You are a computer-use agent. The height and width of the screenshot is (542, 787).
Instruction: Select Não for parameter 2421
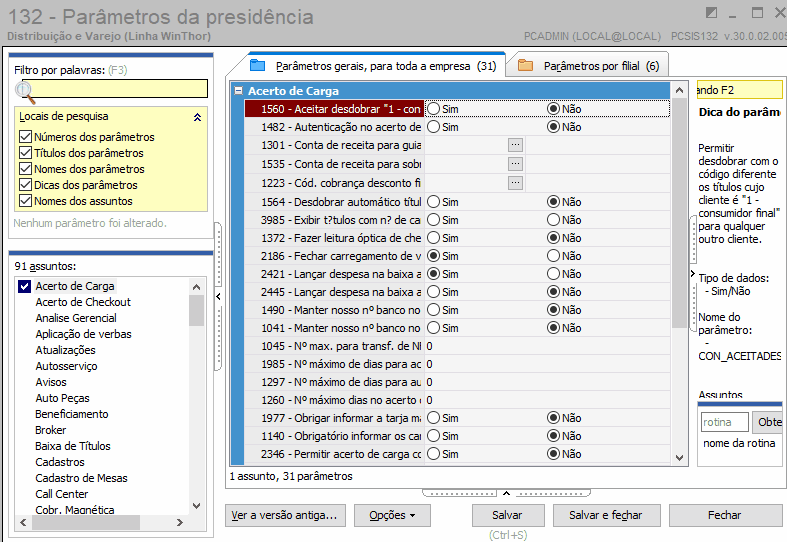554,274
